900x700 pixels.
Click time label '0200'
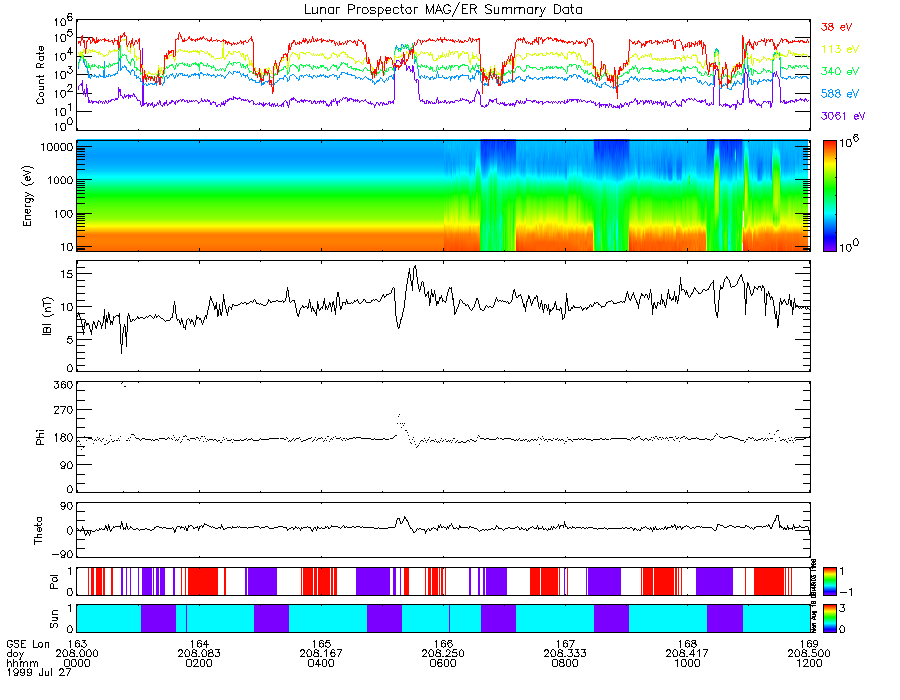[199, 663]
